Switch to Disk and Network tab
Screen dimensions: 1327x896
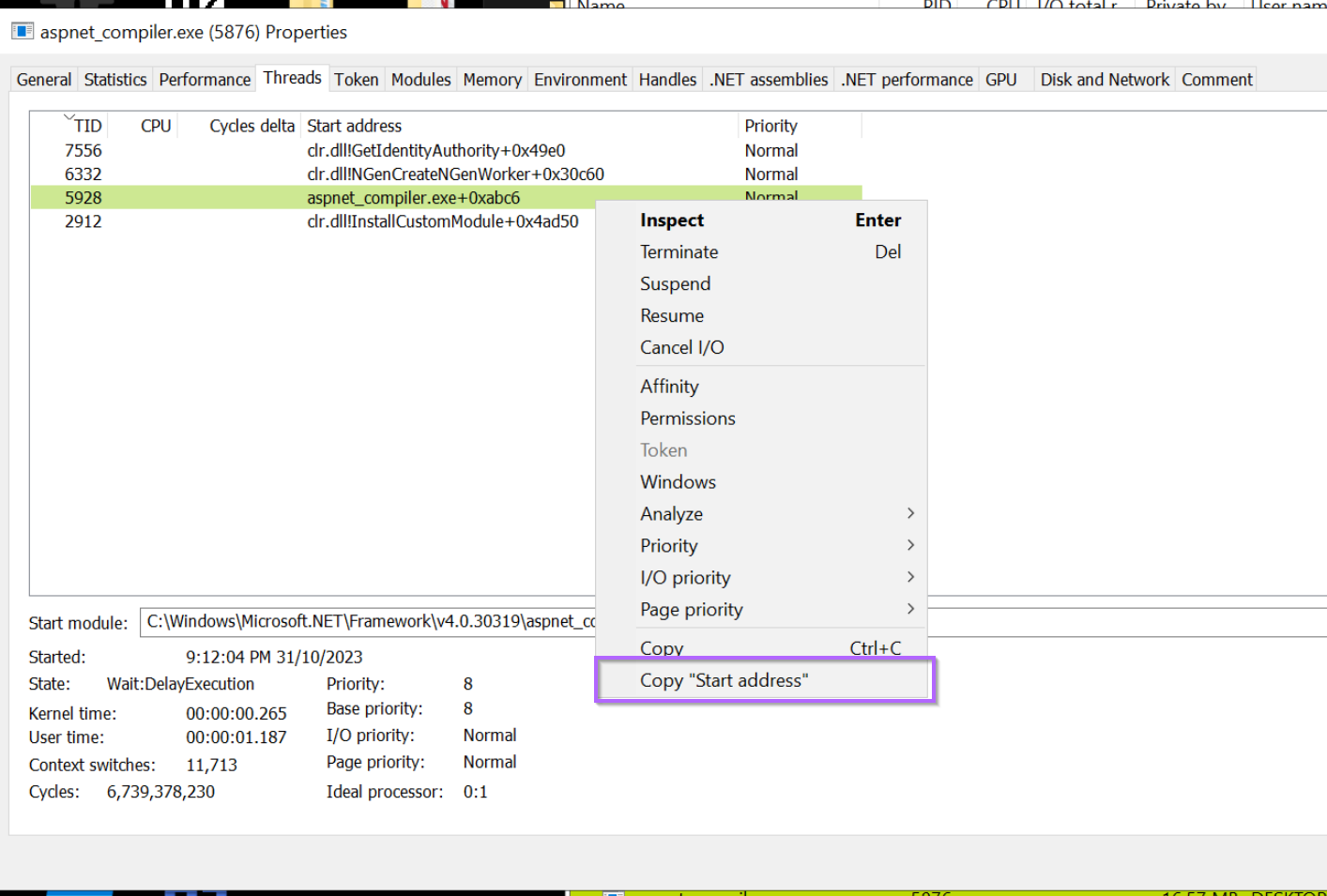tap(1105, 80)
